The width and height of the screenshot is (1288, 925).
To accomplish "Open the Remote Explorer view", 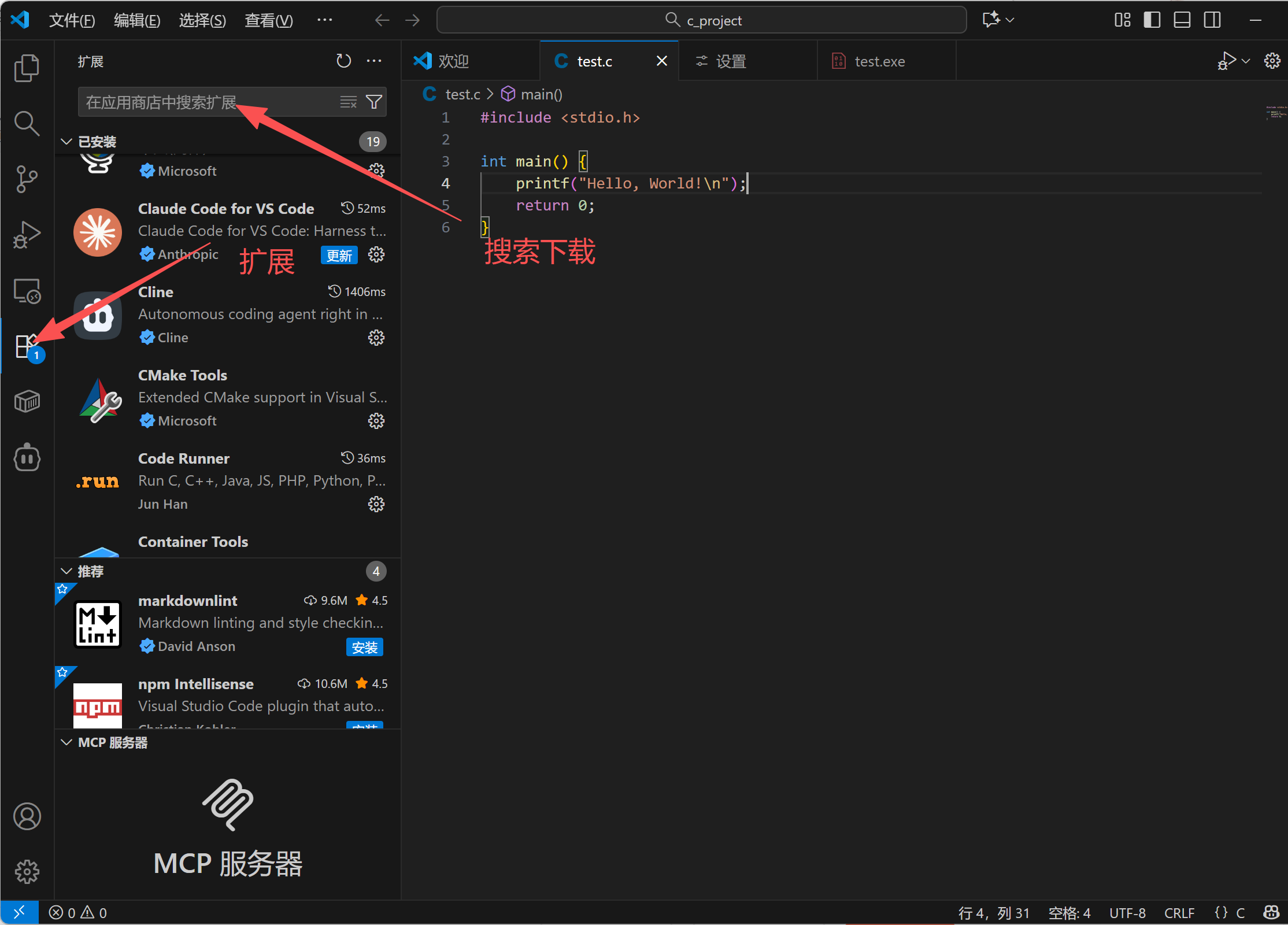I will [27, 291].
